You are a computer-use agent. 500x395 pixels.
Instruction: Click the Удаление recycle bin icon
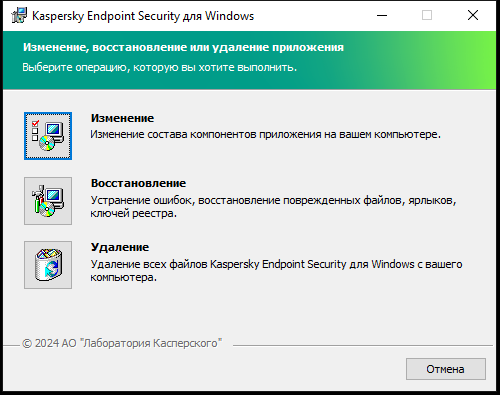tap(48, 265)
